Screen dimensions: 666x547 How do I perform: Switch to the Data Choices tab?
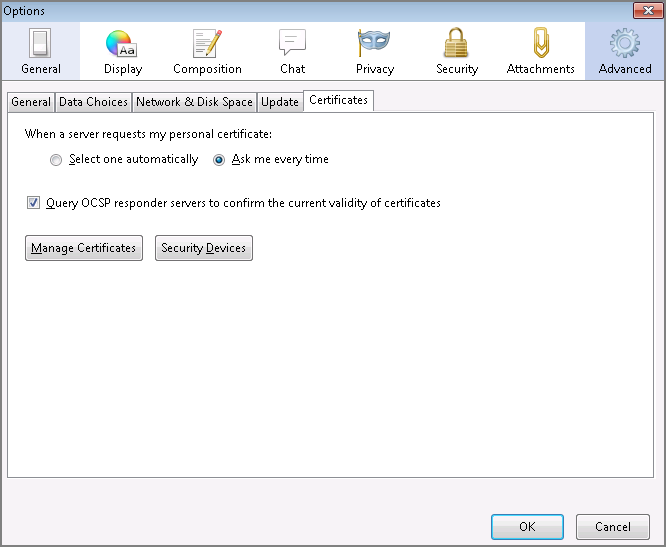pos(93,102)
